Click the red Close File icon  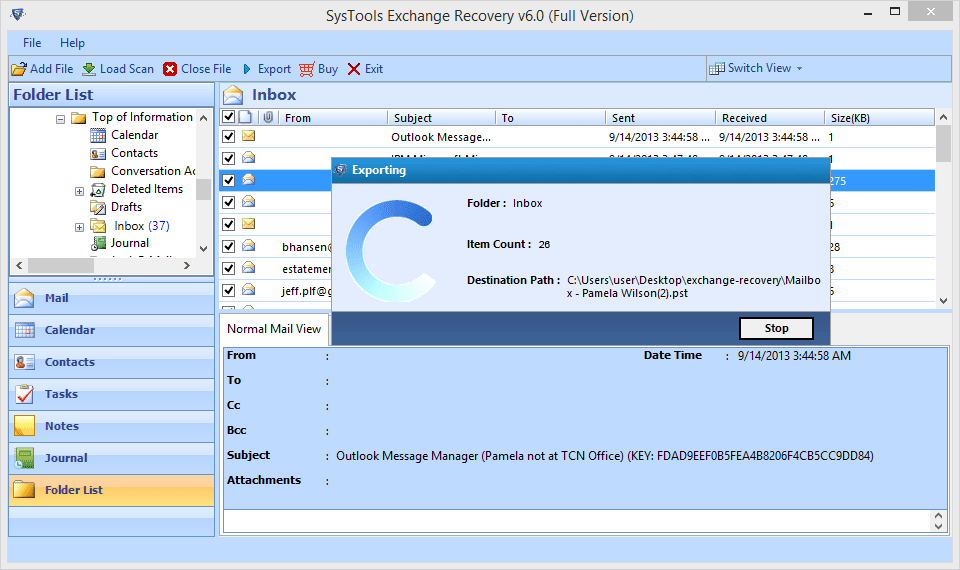170,69
